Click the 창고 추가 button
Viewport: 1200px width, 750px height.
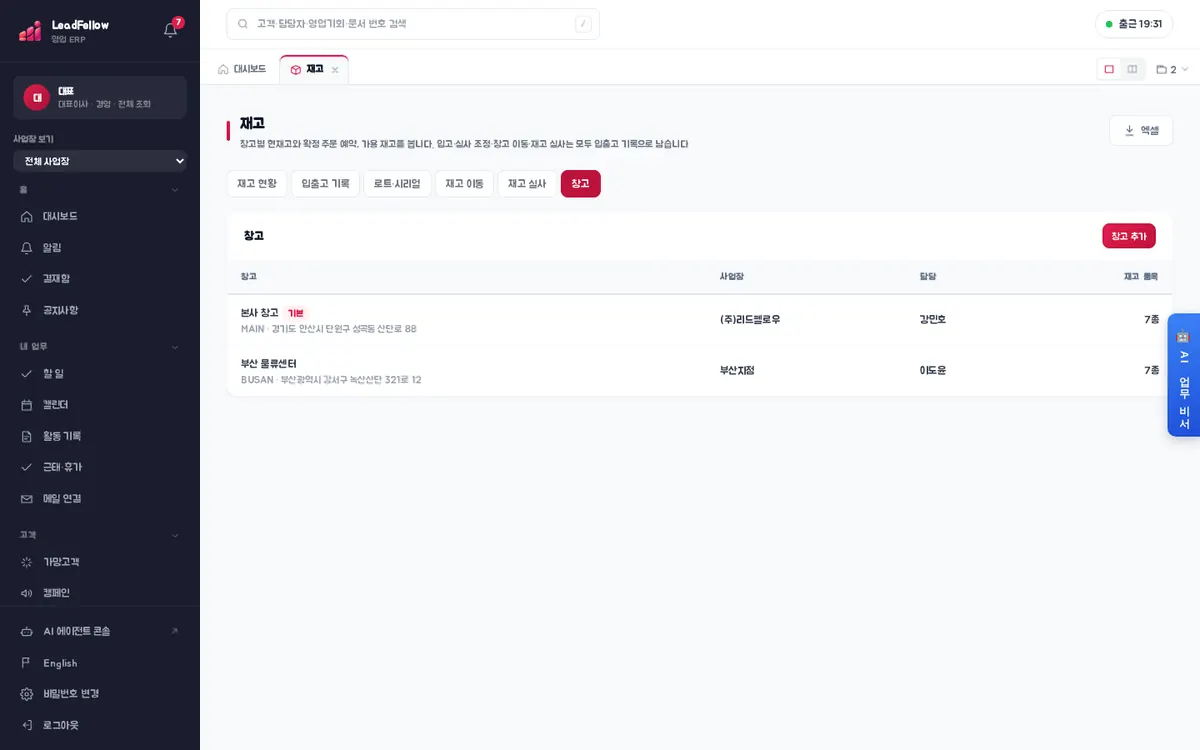(1129, 236)
